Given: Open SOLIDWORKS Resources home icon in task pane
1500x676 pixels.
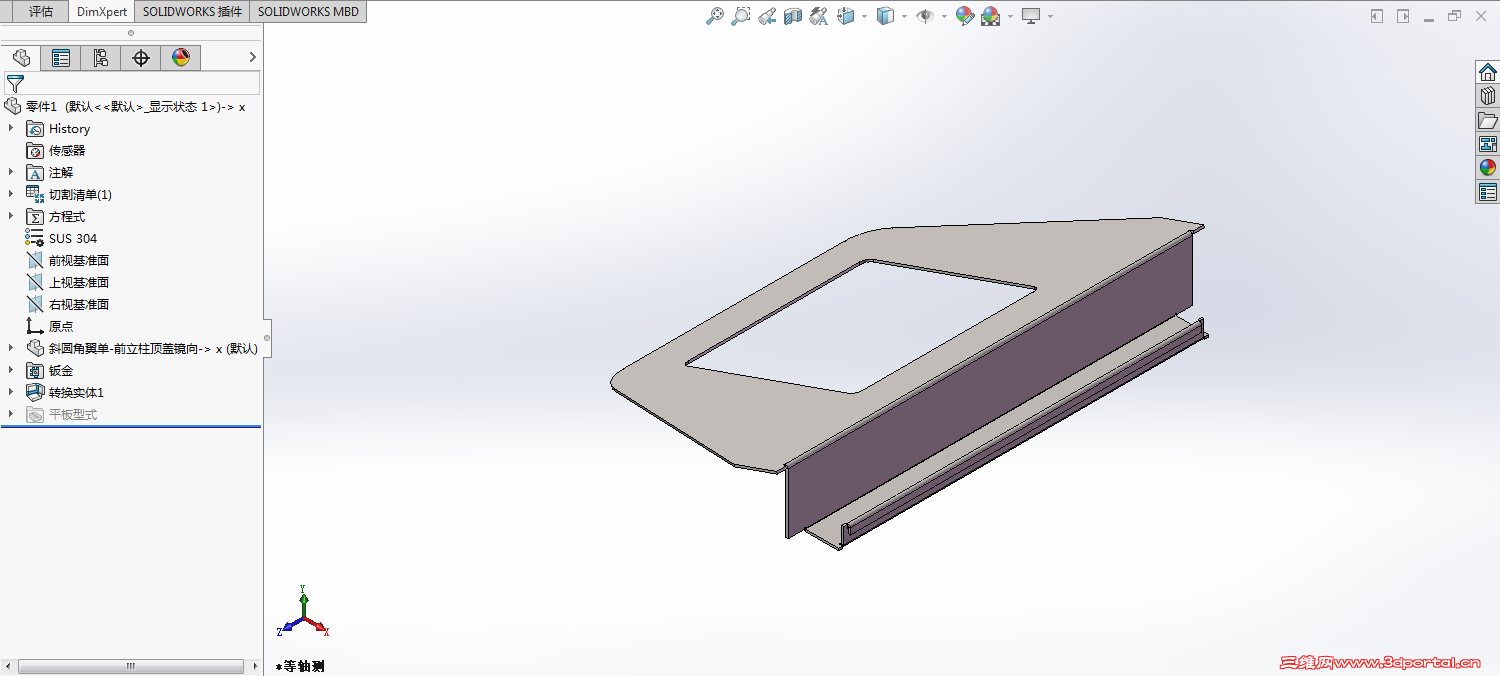Looking at the screenshot, I should pos(1488,72).
